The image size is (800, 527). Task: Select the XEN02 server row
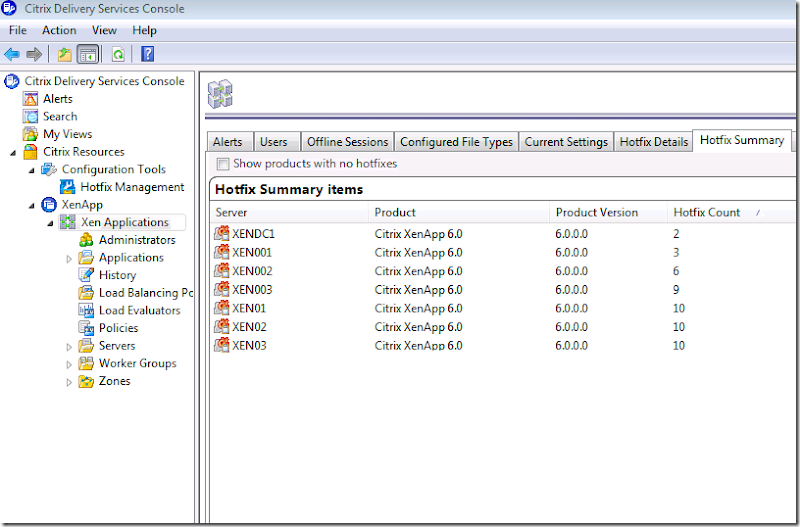pos(503,327)
